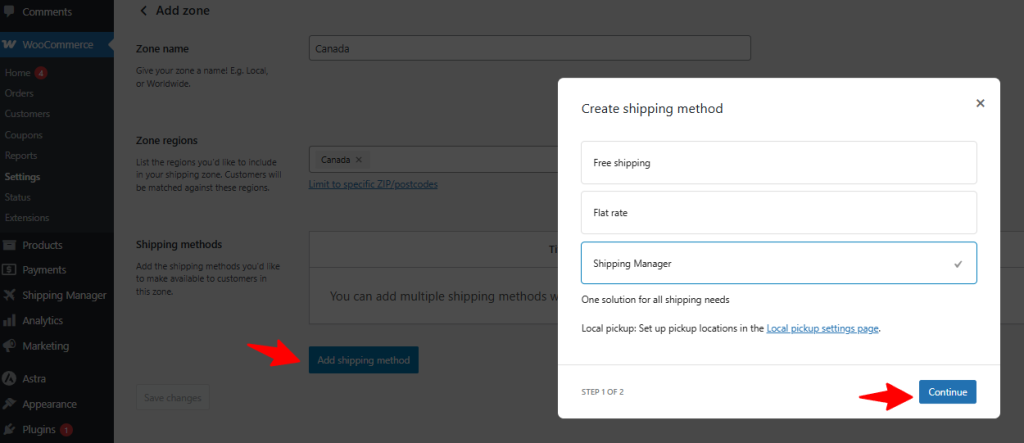This screenshot has width=1024, height=443.
Task: Click the Shipping Manager airplane icon
Action: click(9, 295)
